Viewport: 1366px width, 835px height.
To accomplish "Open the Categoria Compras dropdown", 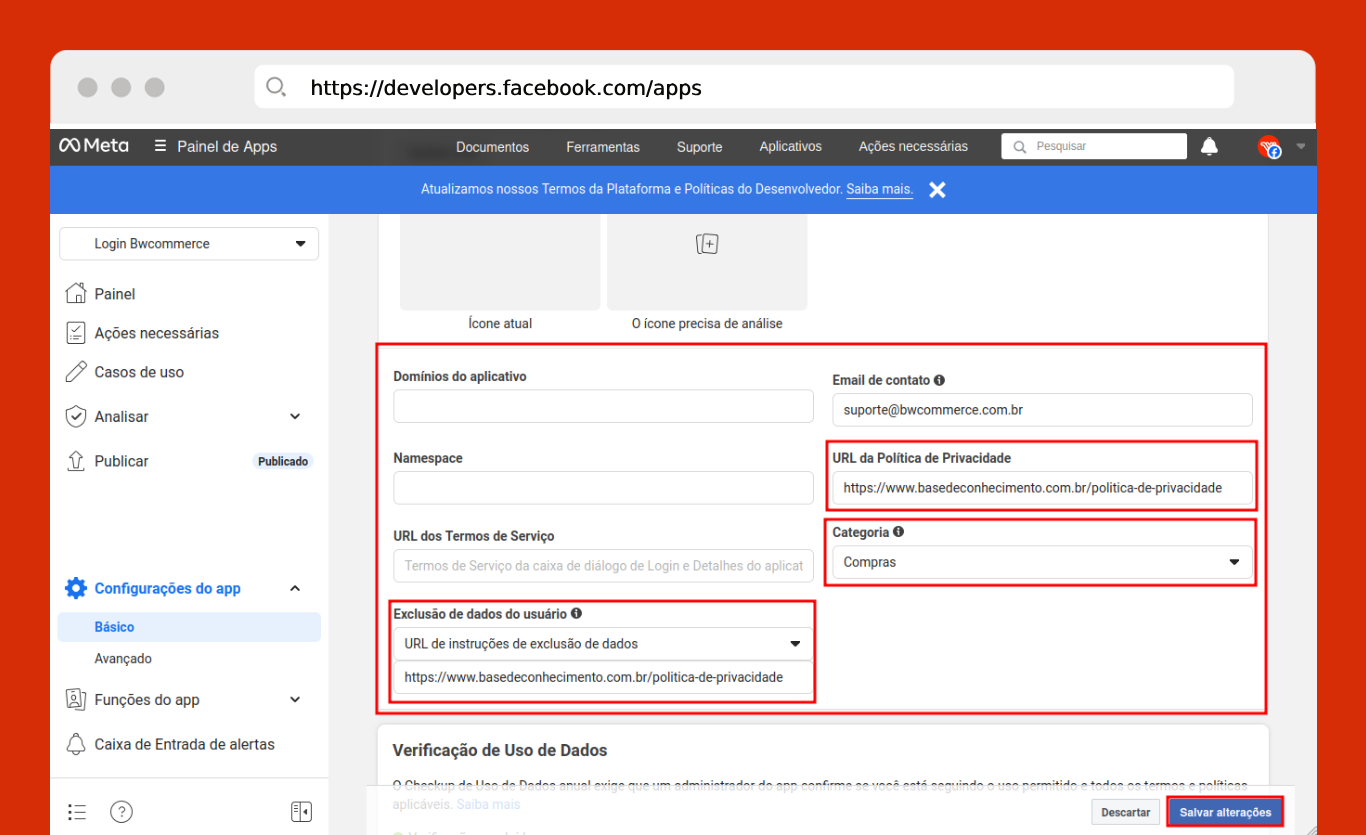I will [x=1042, y=562].
